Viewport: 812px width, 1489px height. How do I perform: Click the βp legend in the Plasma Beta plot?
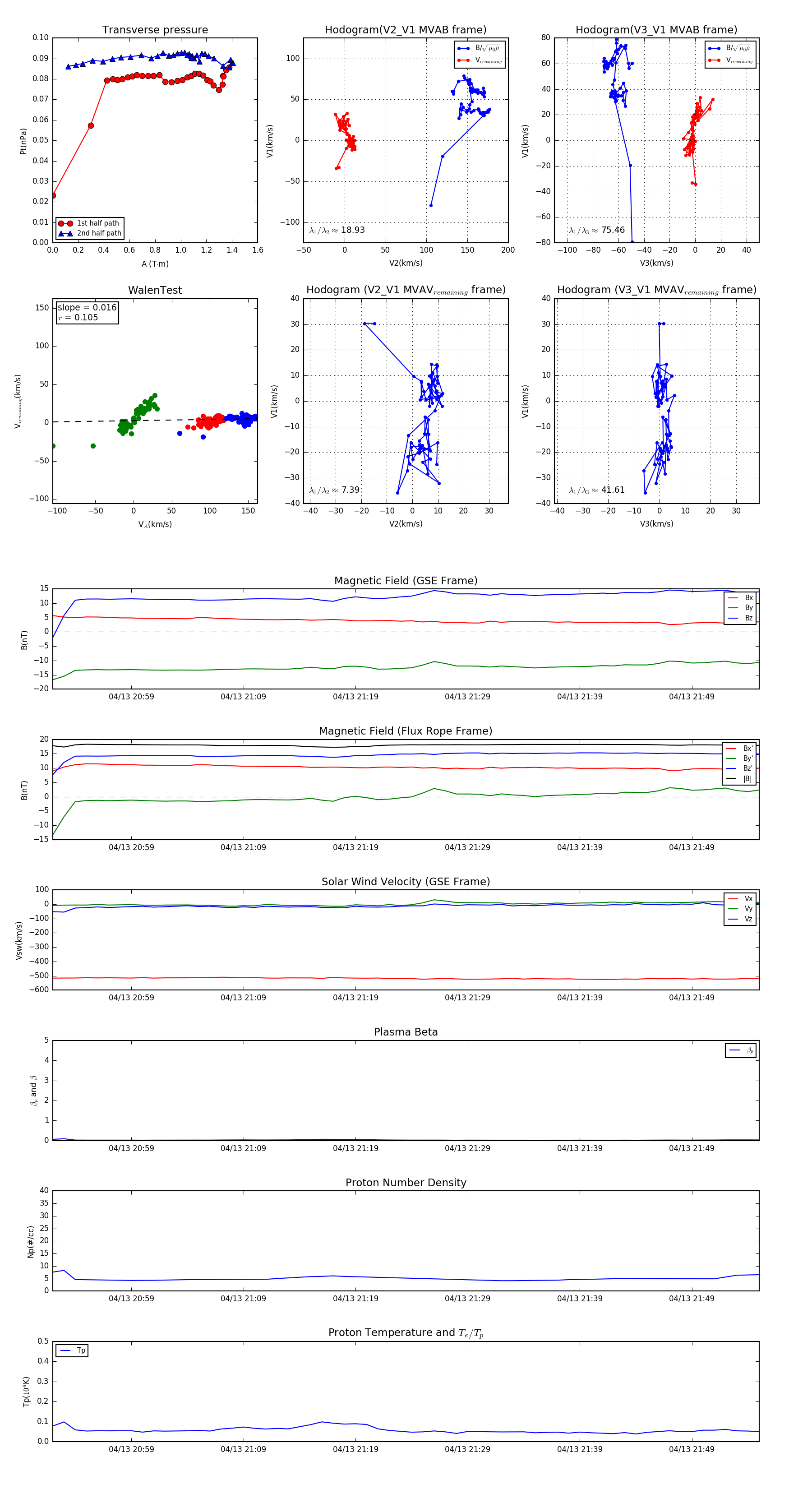[x=741, y=1050]
